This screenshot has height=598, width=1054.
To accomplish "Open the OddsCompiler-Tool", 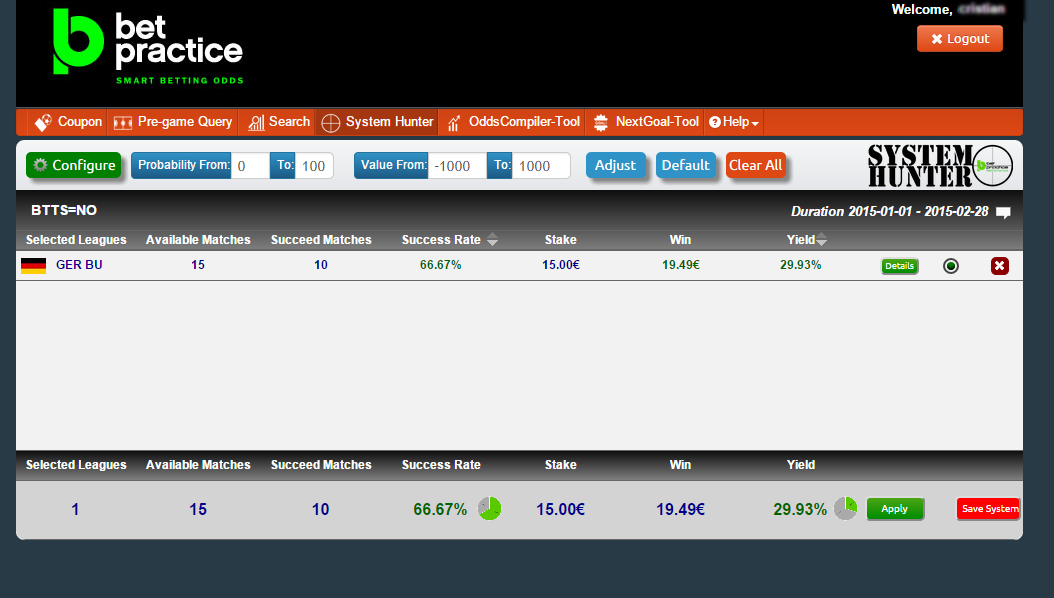I will coord(514,122).
